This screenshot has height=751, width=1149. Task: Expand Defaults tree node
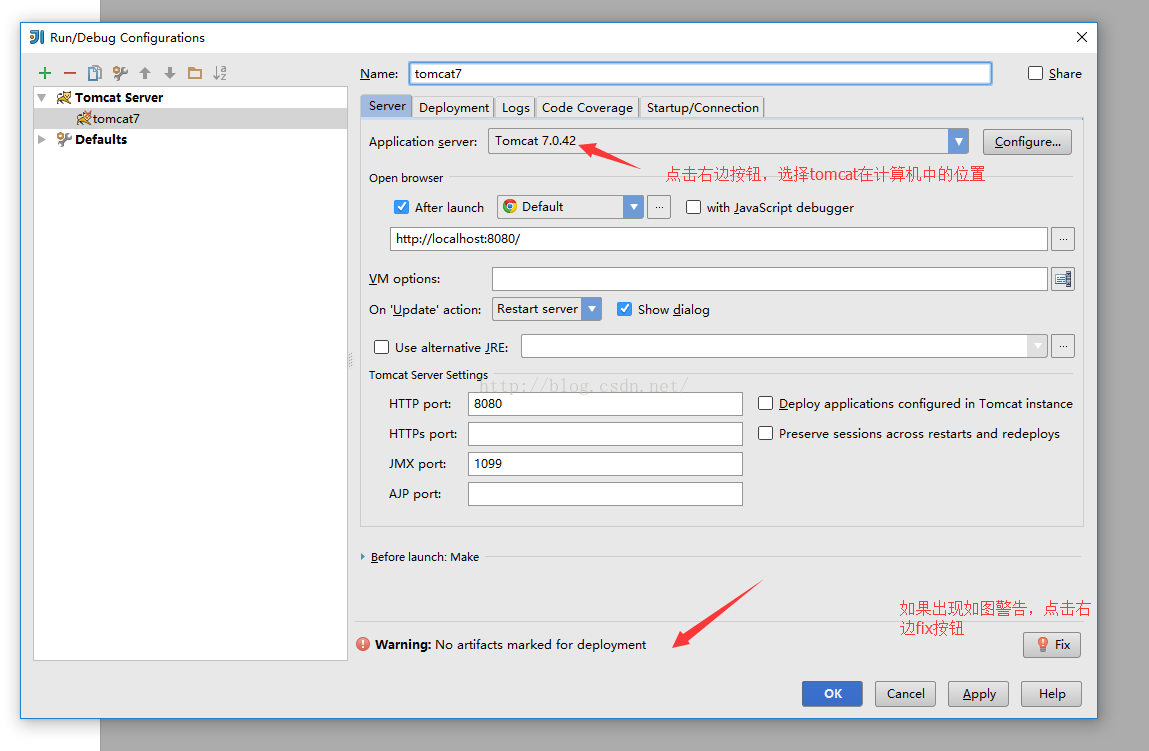click(42, 139)
